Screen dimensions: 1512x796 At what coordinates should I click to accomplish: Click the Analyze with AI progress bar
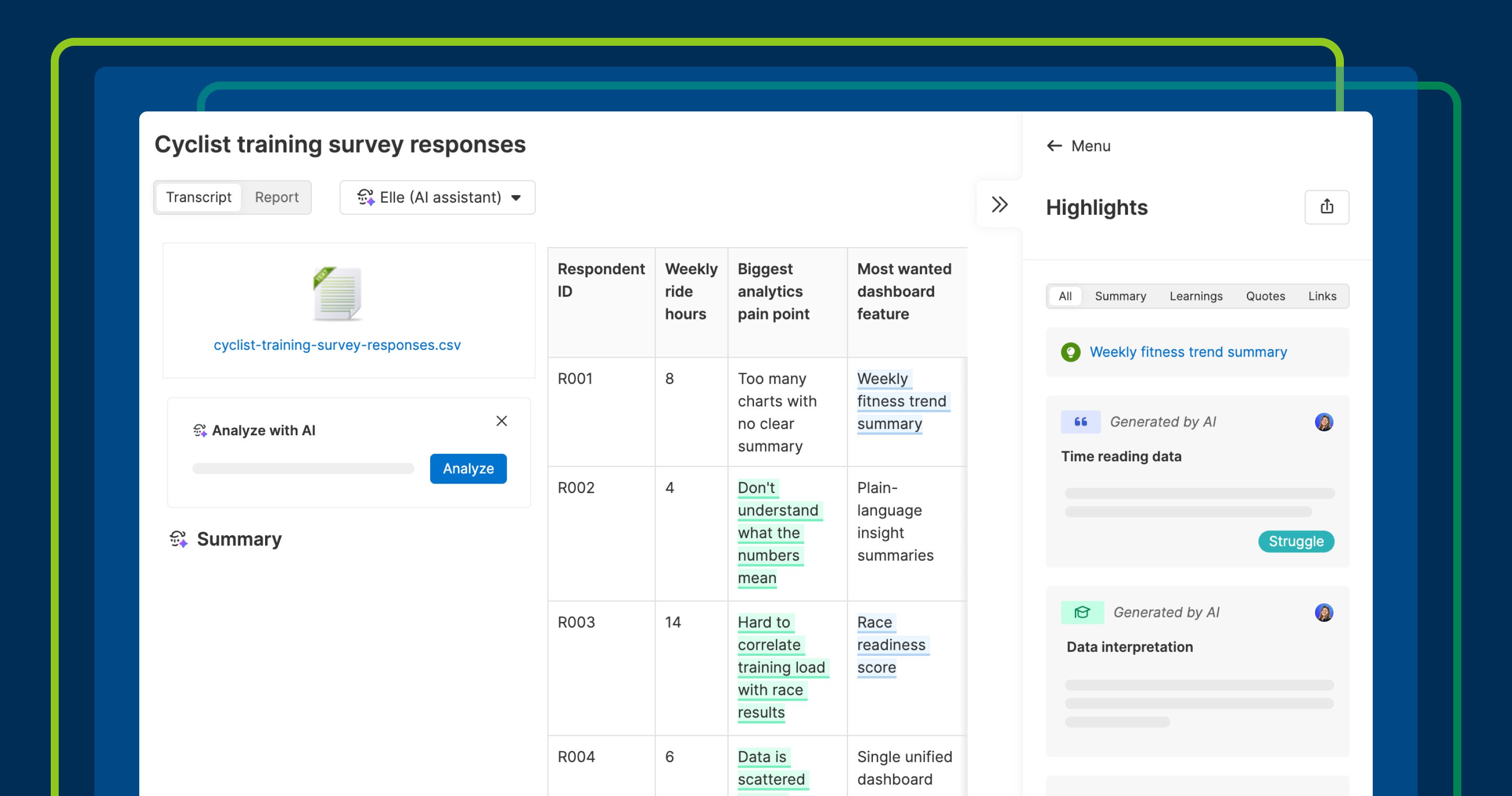pos(303,469)
